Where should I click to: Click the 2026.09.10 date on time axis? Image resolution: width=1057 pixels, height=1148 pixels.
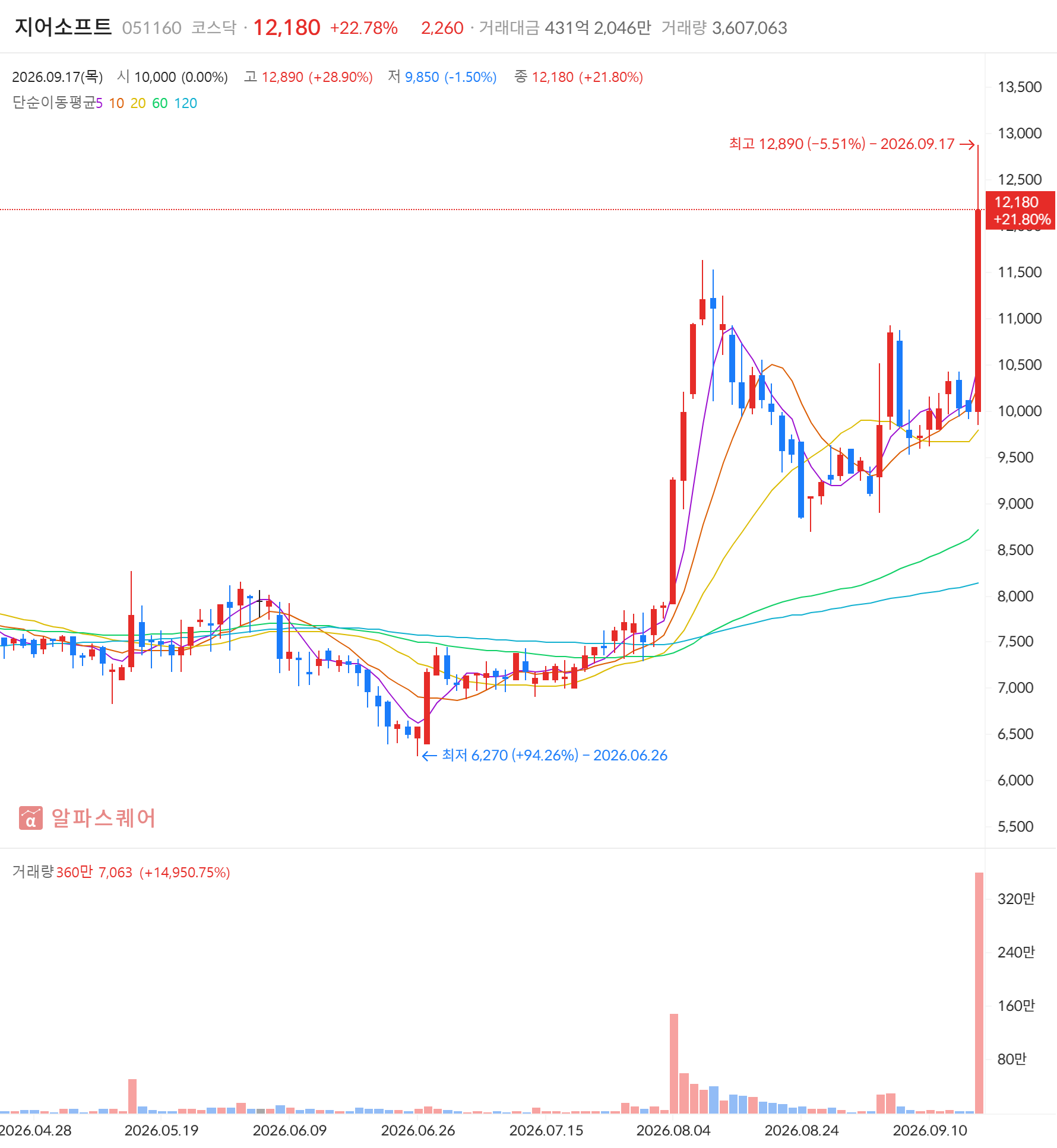click(x=930, y=1130)
